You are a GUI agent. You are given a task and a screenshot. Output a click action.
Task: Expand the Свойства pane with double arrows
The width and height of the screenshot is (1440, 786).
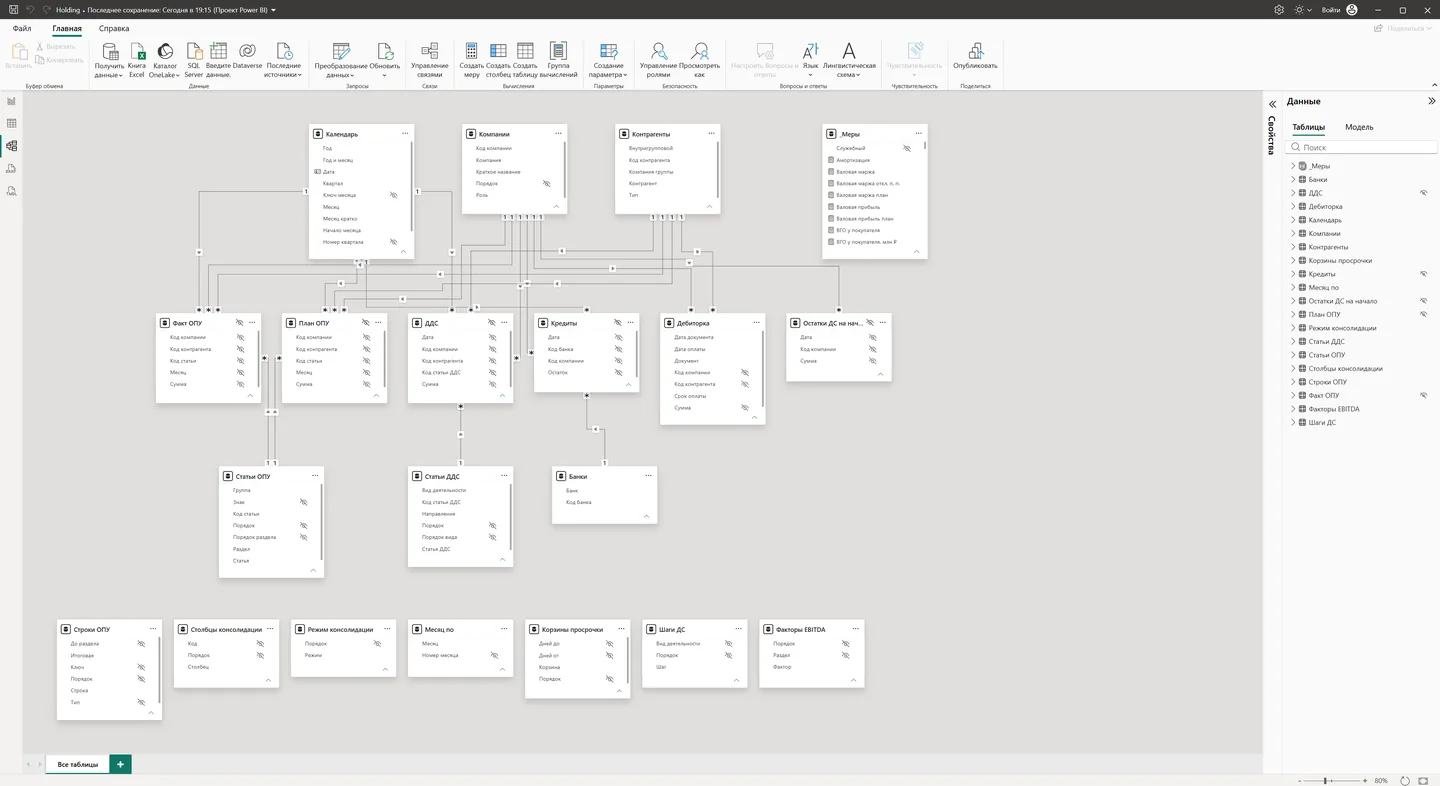pos(1273,104)
